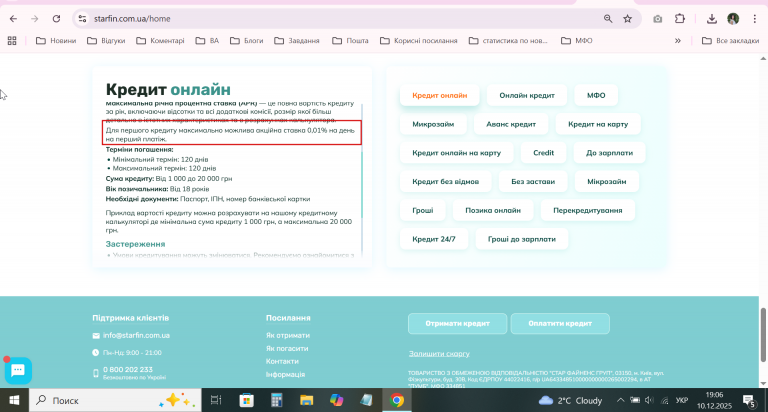Open the weather widget 2°C Cloudy
This screenshot has width=768, height=412.
tap(571, 400)
